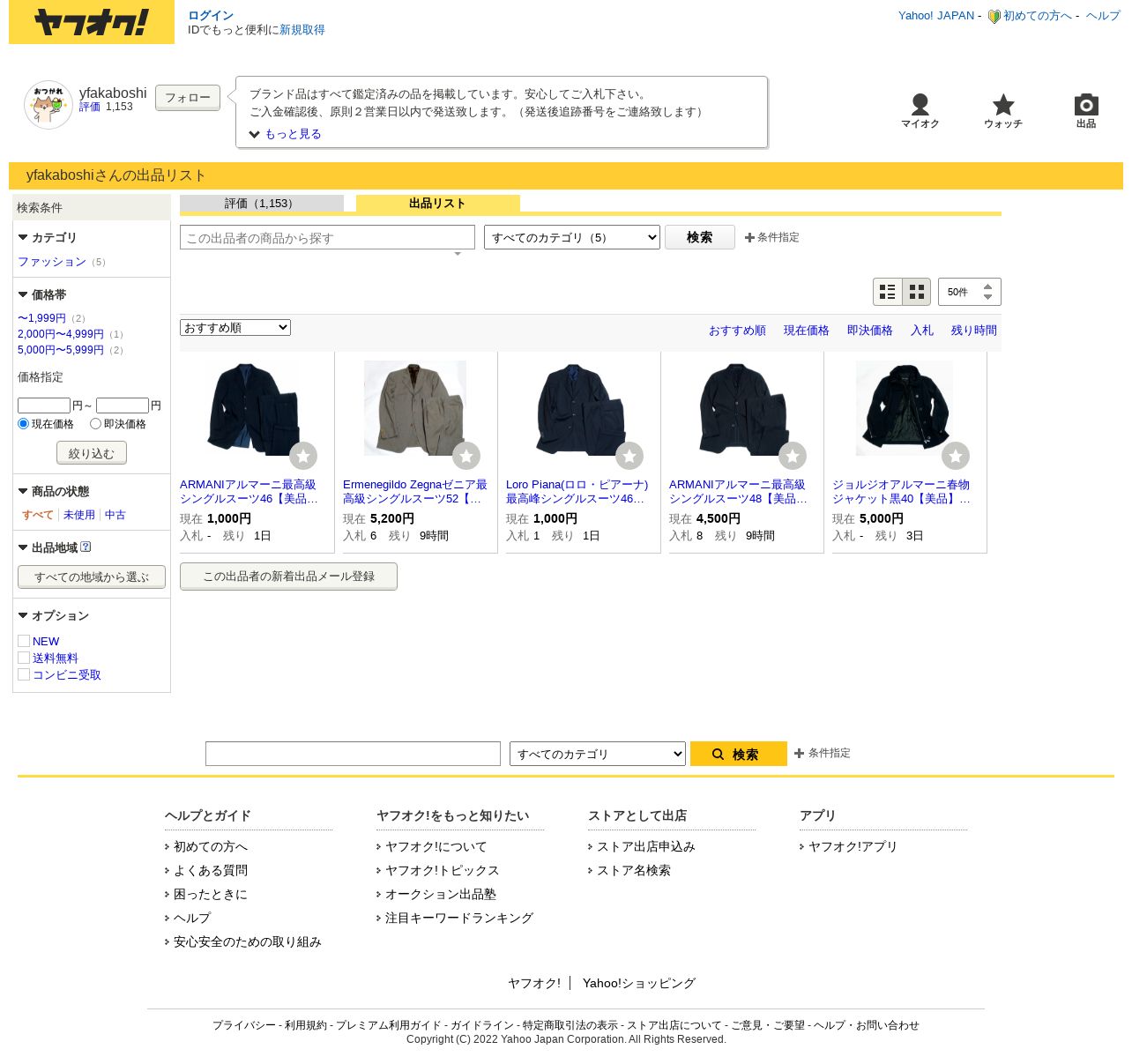Switch to grid view icon
This screenshot has width=1132, height=1064.
pos(917,292)
